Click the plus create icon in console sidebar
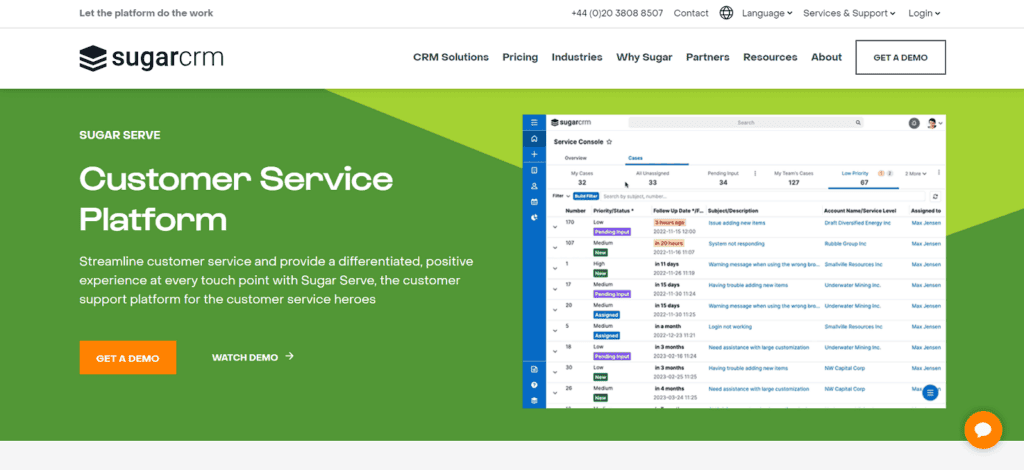Screen dimensions: 1024x470 click(x=534, y=154)
